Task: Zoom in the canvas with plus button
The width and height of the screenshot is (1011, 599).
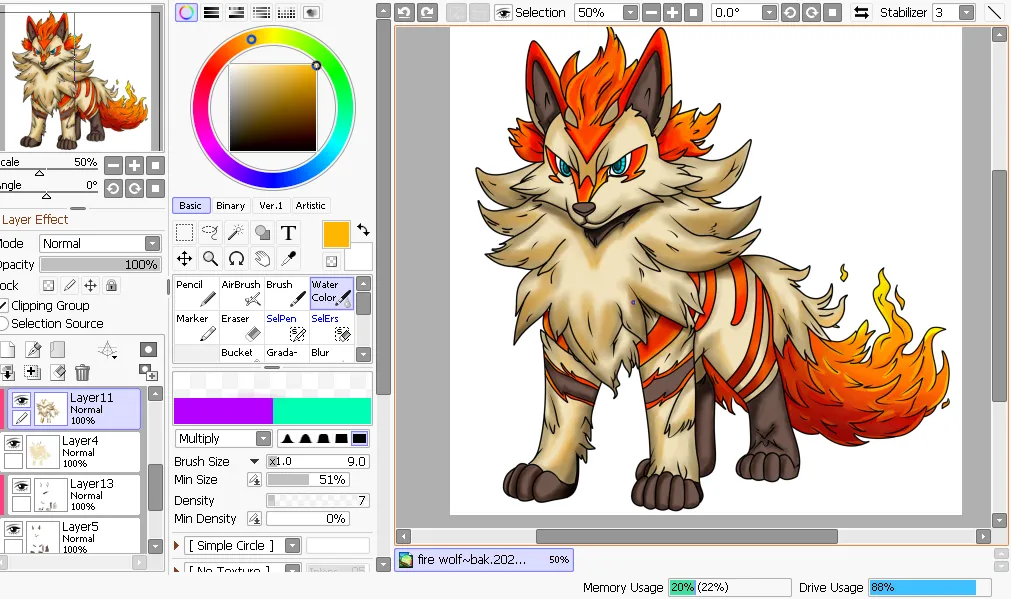Action: coord(672,12)
